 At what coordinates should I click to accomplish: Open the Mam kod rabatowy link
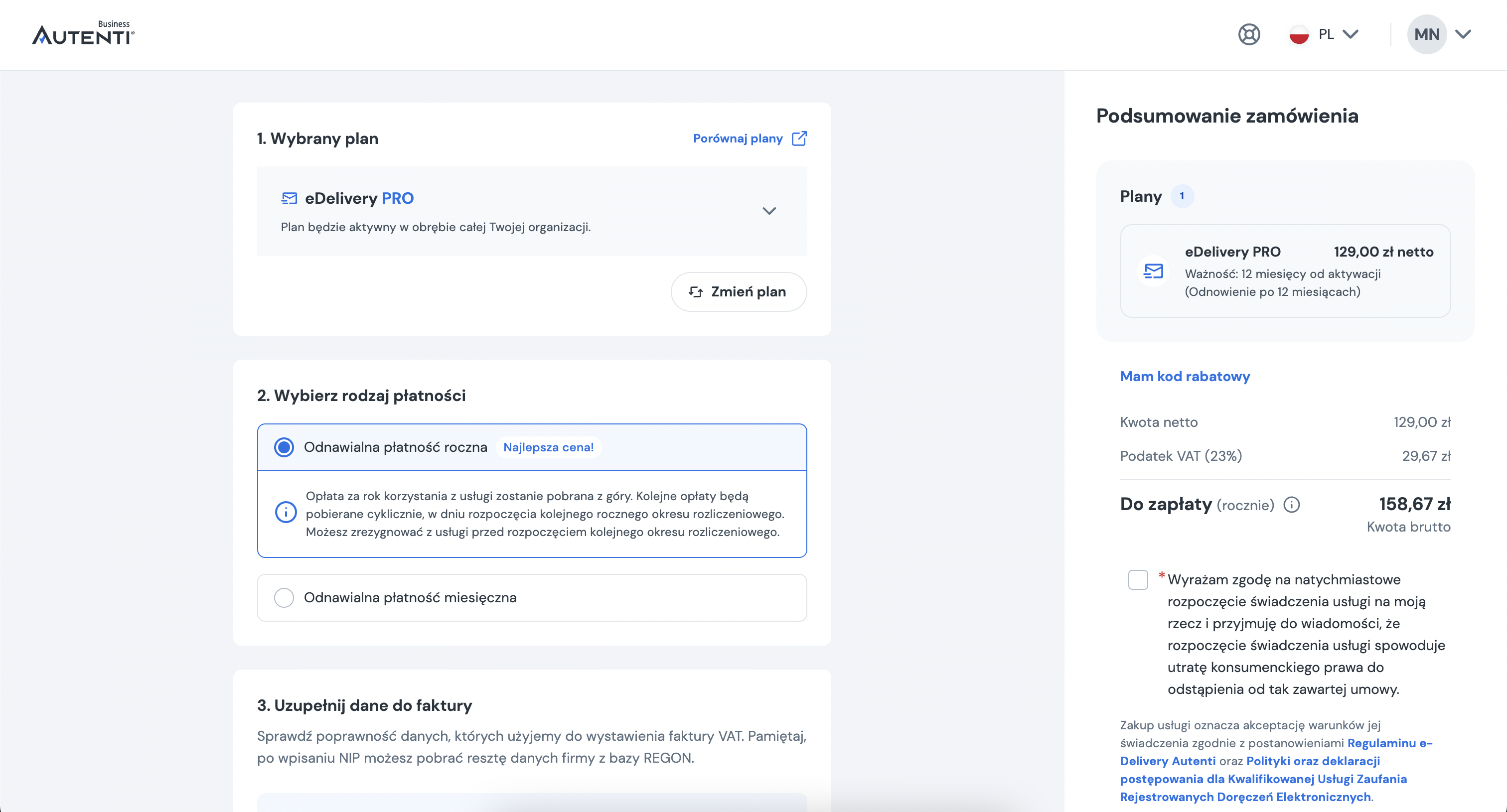tap(1185, 377)
